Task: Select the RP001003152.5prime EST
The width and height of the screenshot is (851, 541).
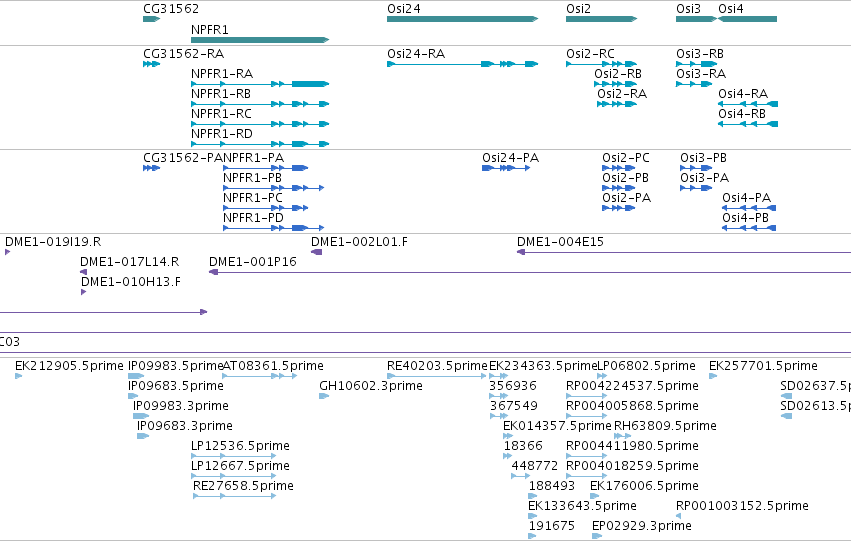Action: [x=678, y=517]
